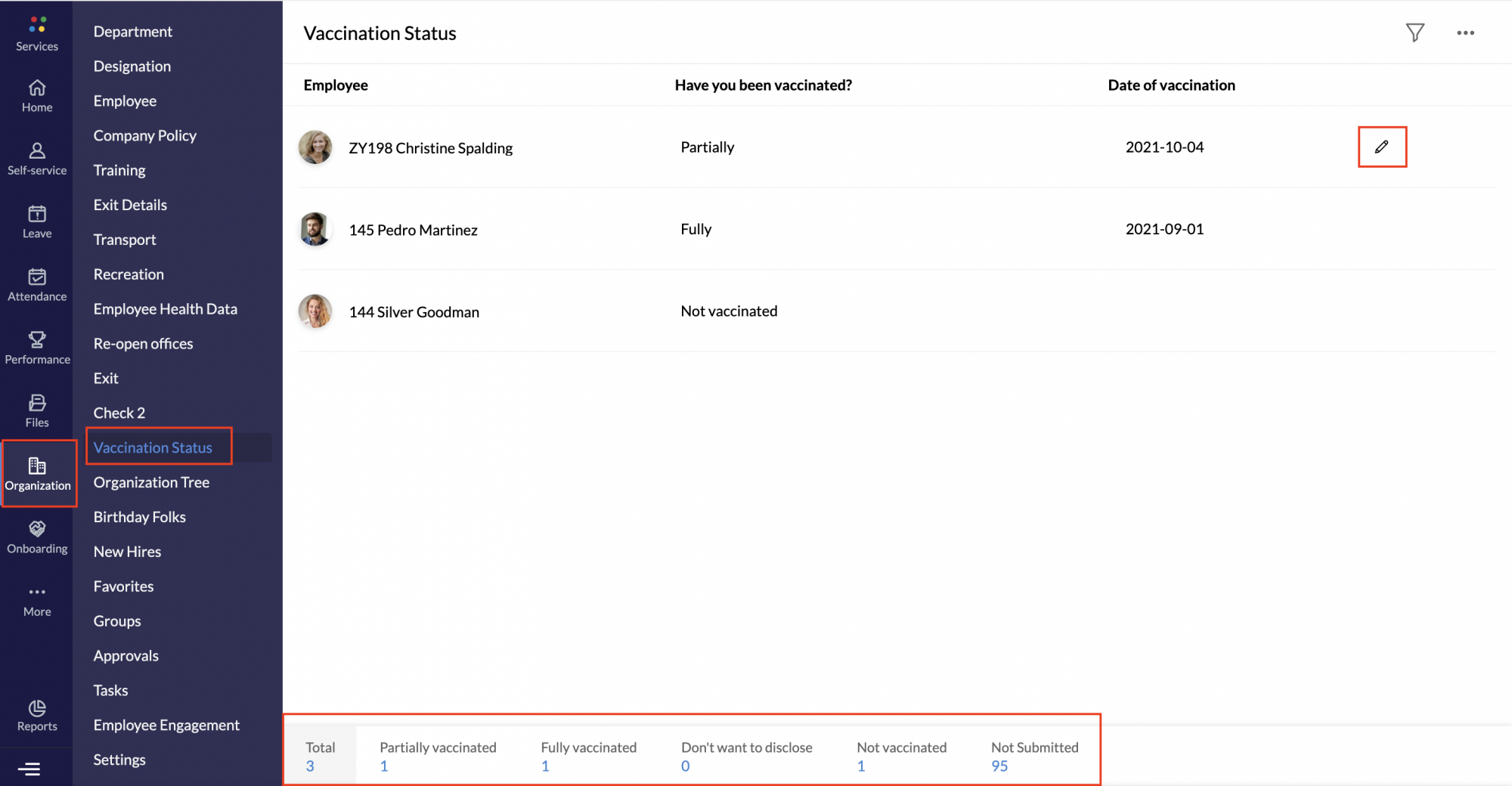Viewport: 1512px width, 786px height.
Task: Open the Home section in the sidebar
Action: click(36, 95)
